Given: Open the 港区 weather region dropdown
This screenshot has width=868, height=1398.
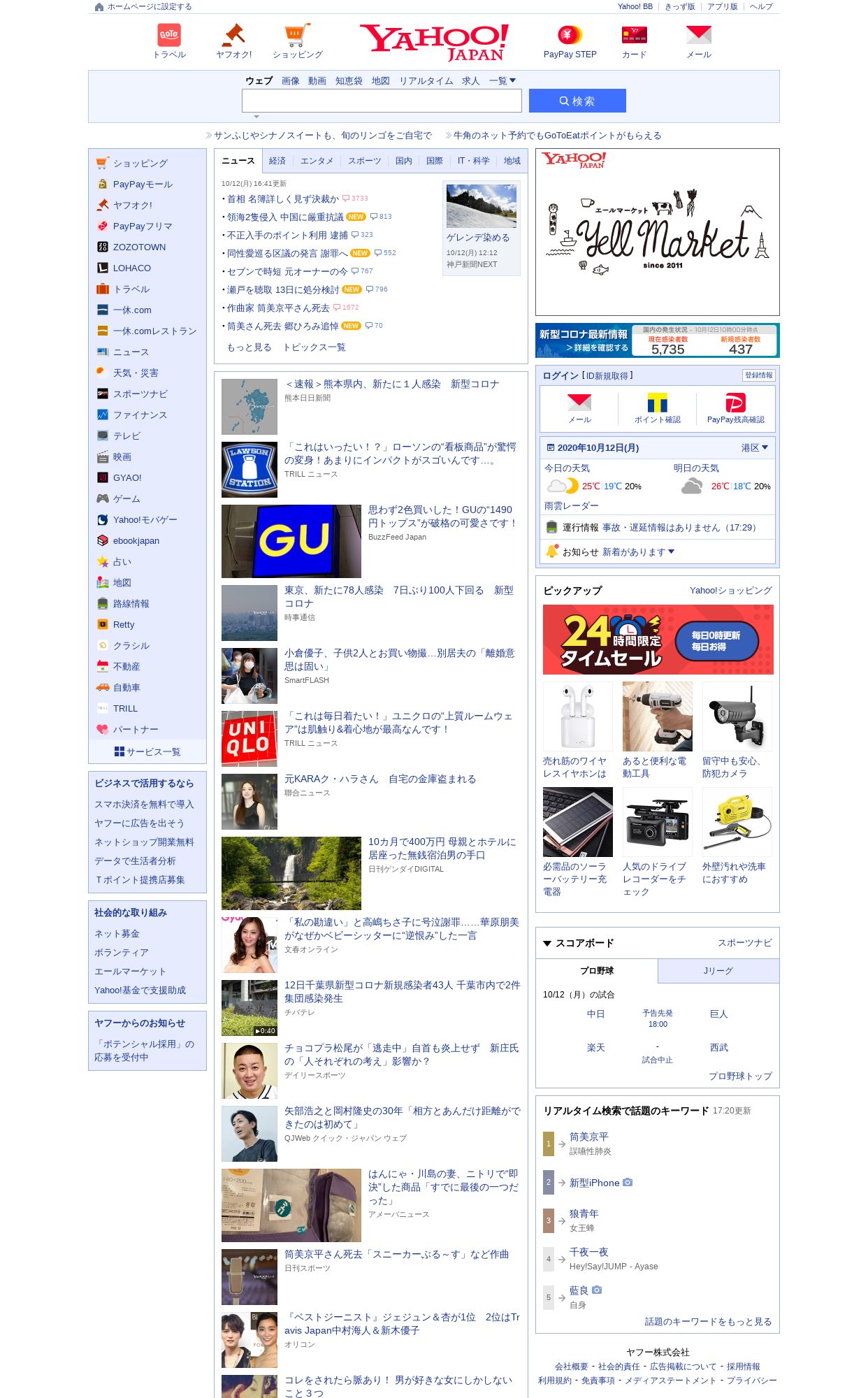Looking at the screenshot, I should coord(755,448).
